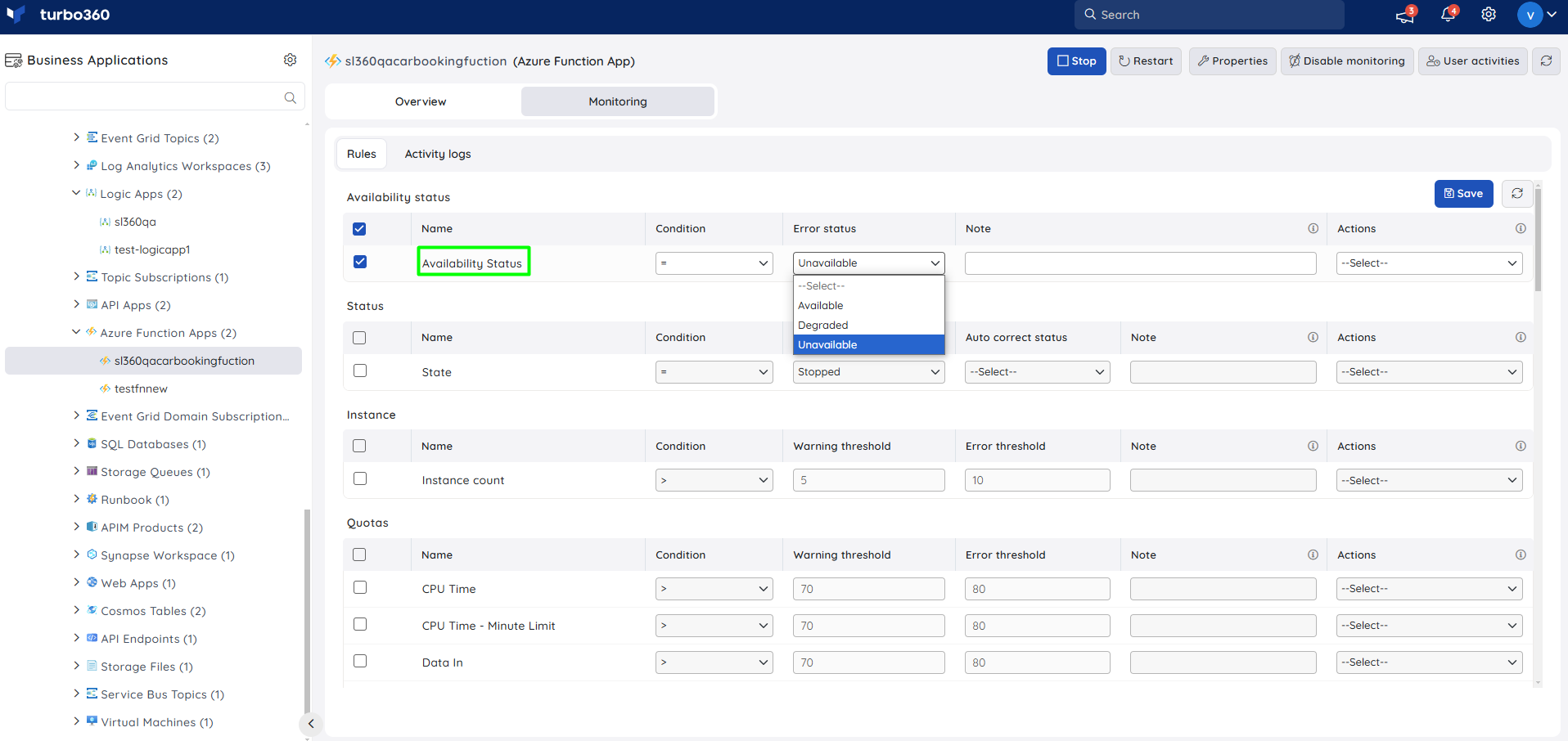Enable the CPU Time checkbox
This screenshot has height=741, width=1568.
[x=359, y=587]
